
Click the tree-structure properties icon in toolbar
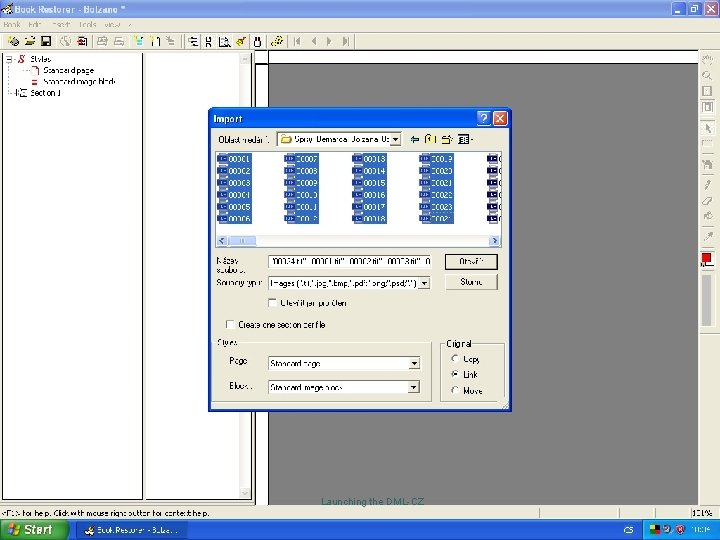pos(193,41)
